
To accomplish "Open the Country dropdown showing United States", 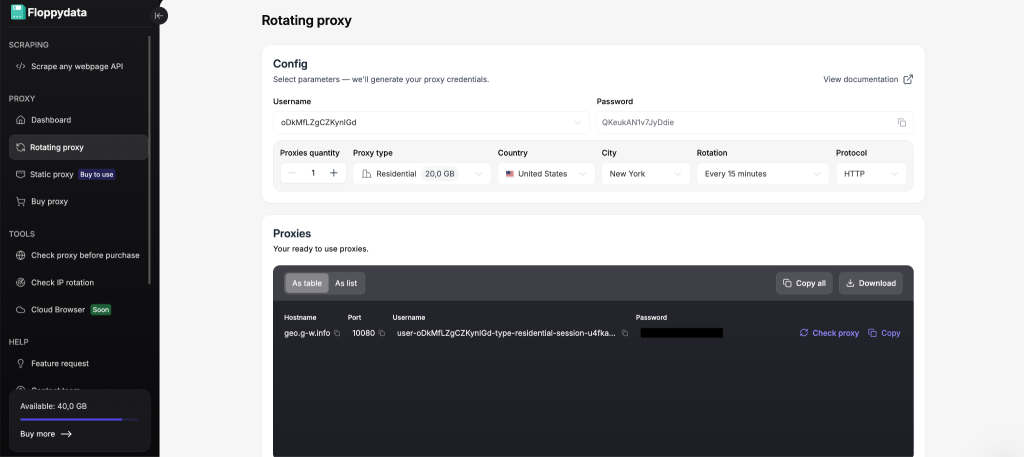I will coord(545,173).
